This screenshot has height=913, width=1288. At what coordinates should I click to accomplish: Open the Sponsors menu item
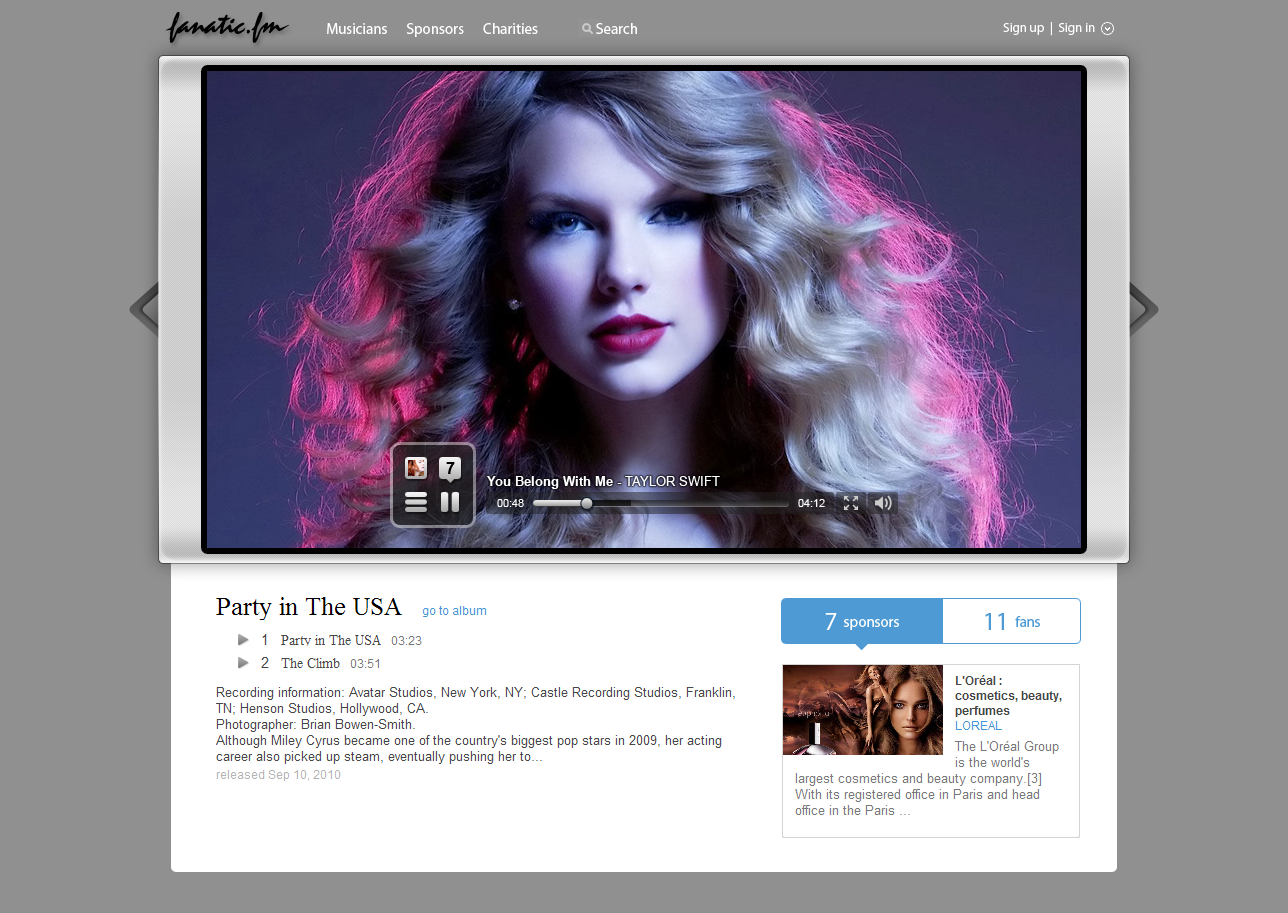[x=435, y=29]
